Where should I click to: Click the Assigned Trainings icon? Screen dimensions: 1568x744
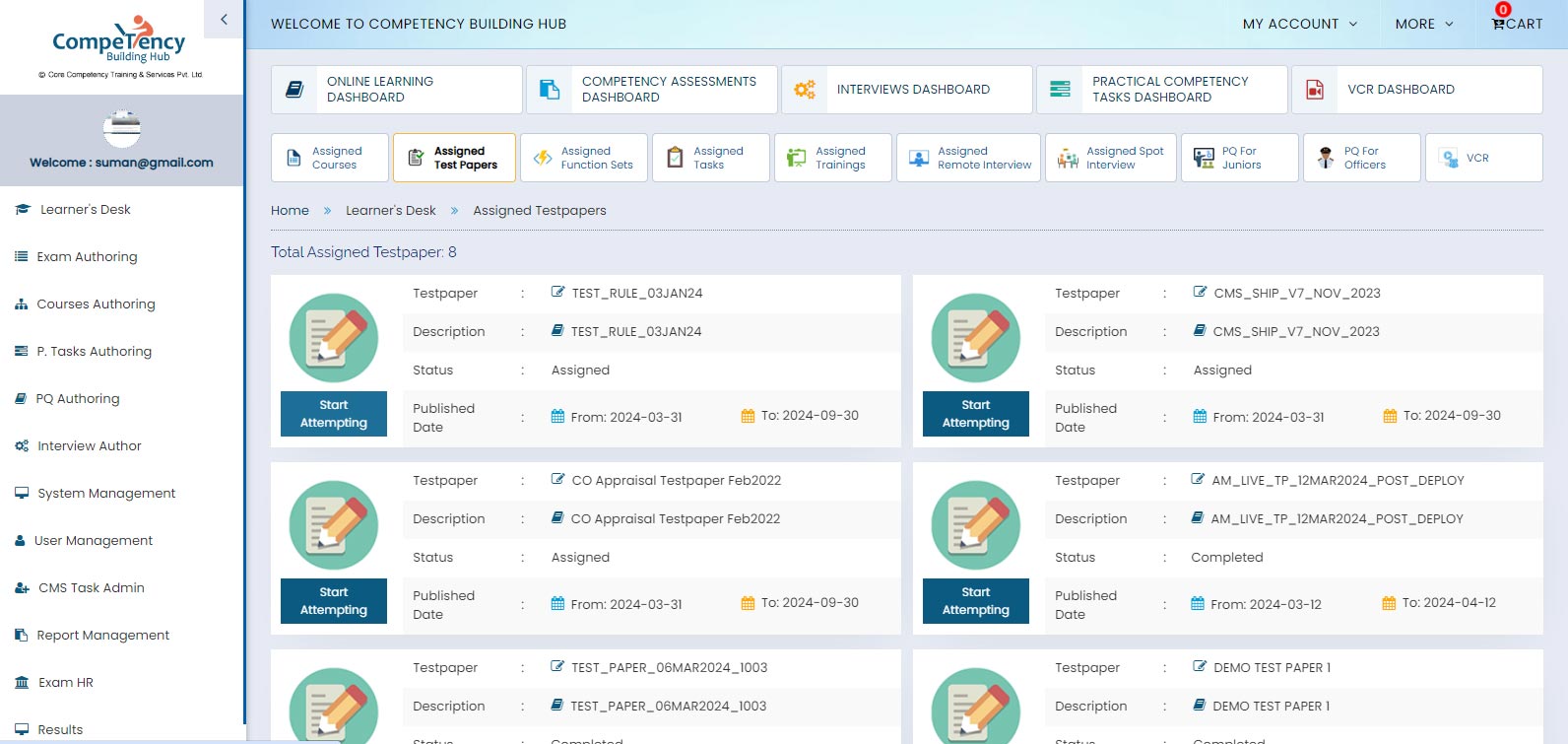[x=796, y=158]
